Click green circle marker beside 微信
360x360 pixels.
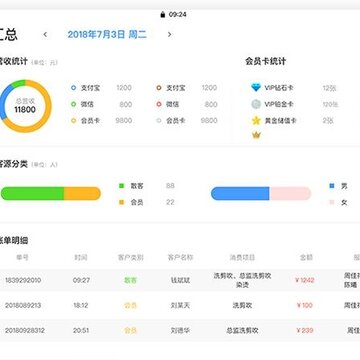(x=74, y=104)
